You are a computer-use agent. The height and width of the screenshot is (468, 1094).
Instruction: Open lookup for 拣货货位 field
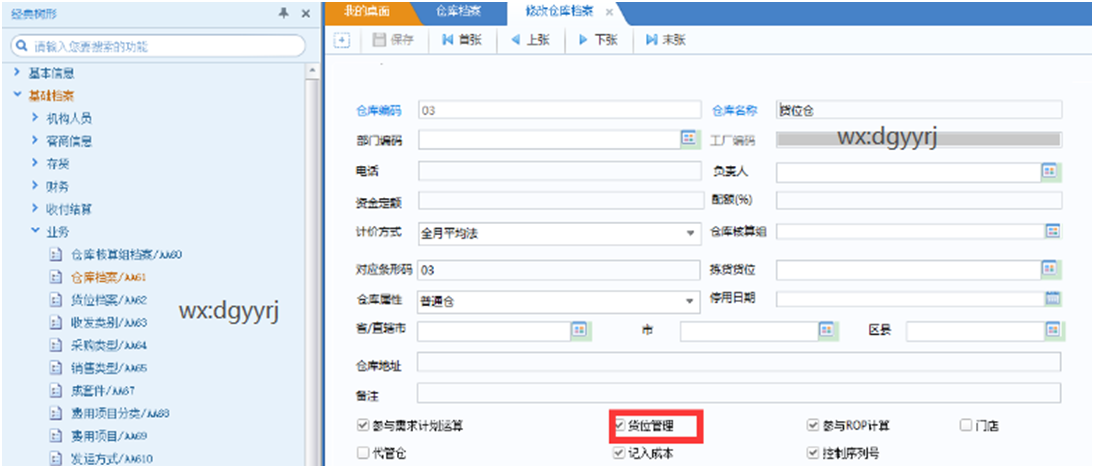[1049, 269]
